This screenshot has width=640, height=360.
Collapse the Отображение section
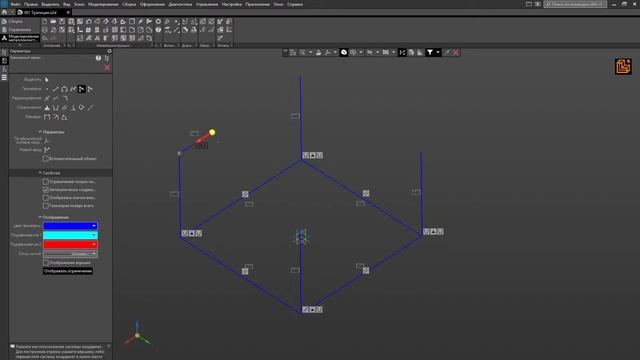40,217
